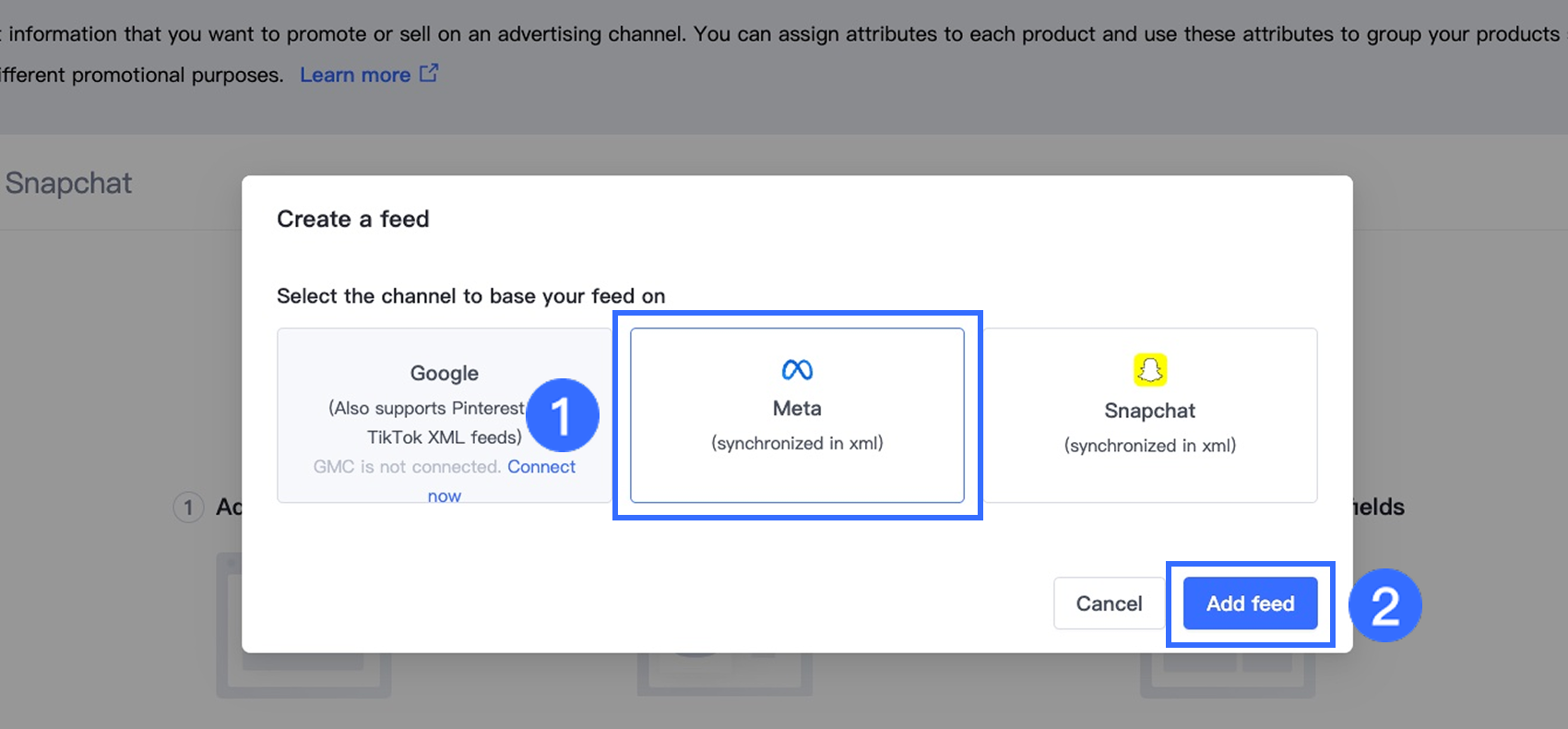1568x729 pixels.
Task: Click the blue number 2 annotation badge
Action: (x=1384, y=605)
